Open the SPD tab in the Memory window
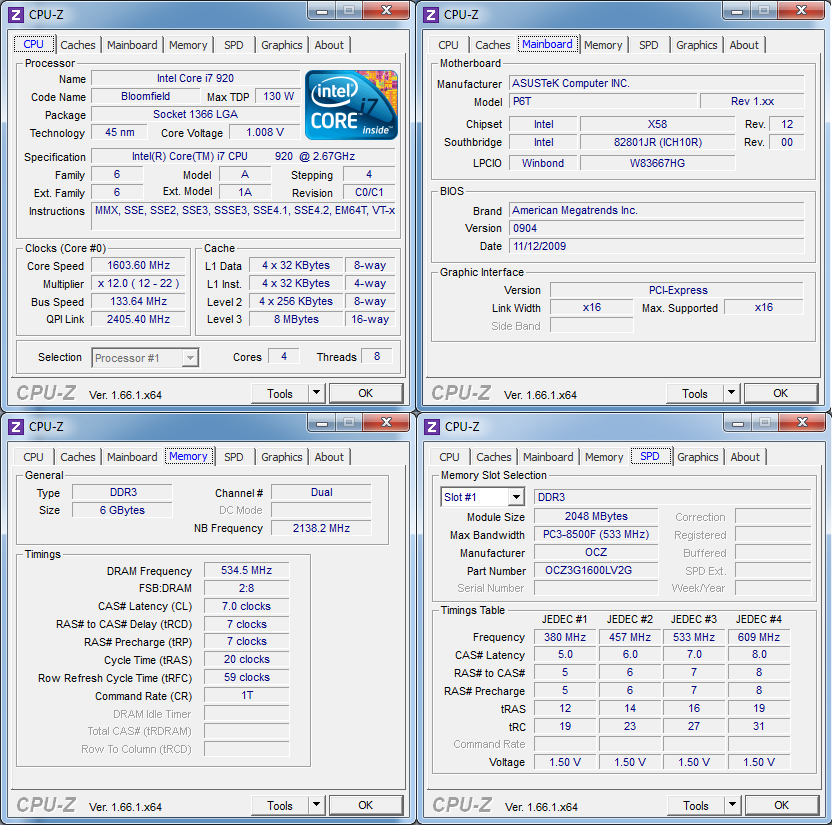The height and width of the screenshot is (825, 832). click(233, 457)
